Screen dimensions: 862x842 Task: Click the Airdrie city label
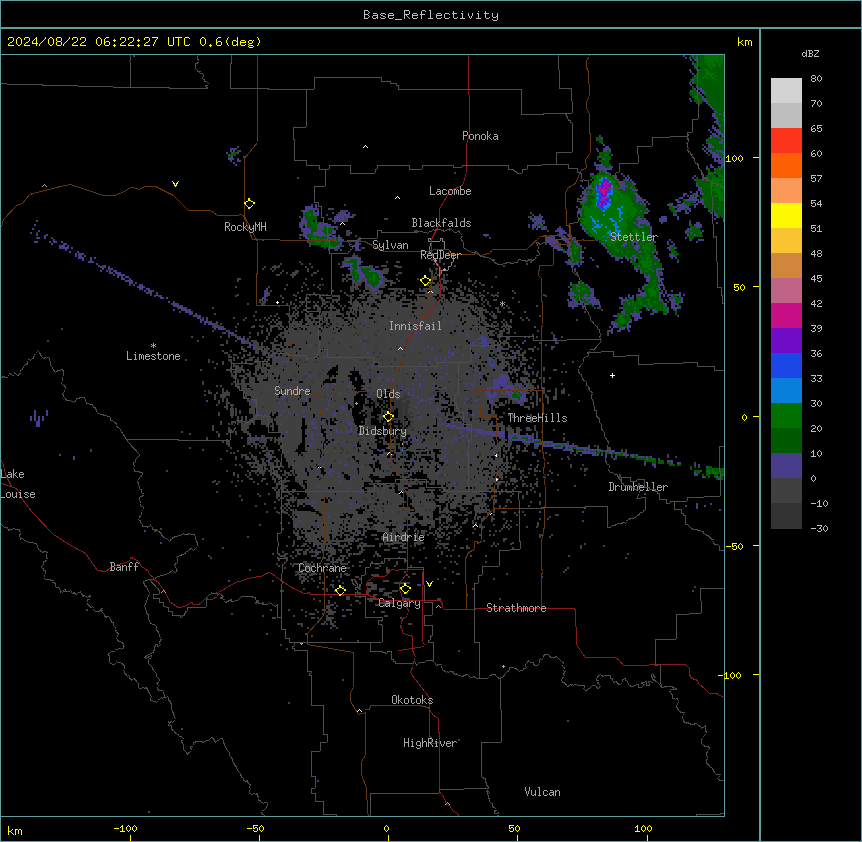coord(404,538)
